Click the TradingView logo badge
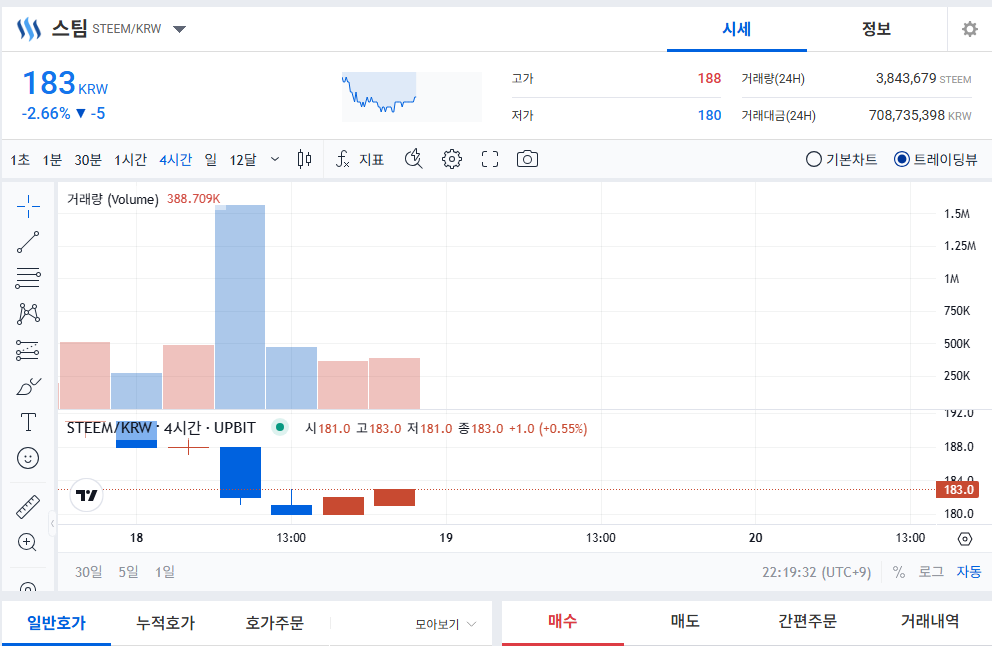This screenshot has height=646, width=992. (x=86, y=495)
